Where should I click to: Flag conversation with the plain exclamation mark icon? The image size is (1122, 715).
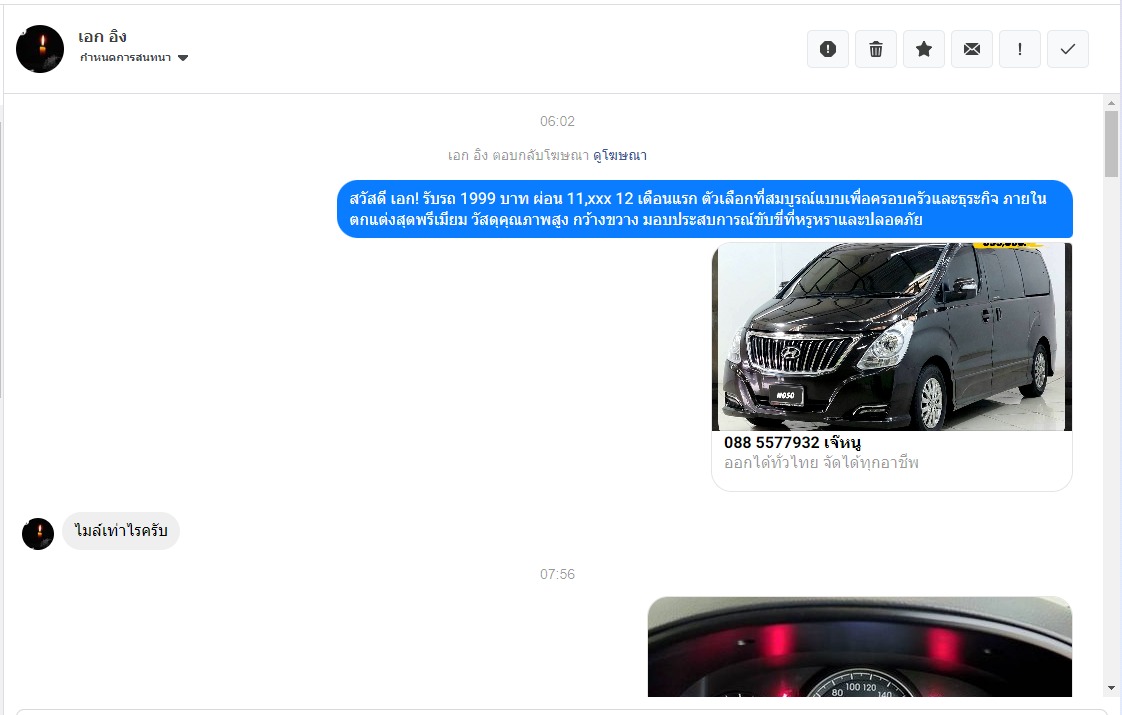(x=1020, y=49)
